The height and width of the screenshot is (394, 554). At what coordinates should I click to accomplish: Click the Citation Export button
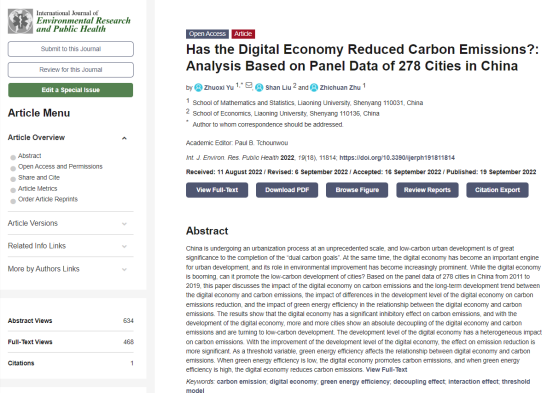(x=497, y=190)
